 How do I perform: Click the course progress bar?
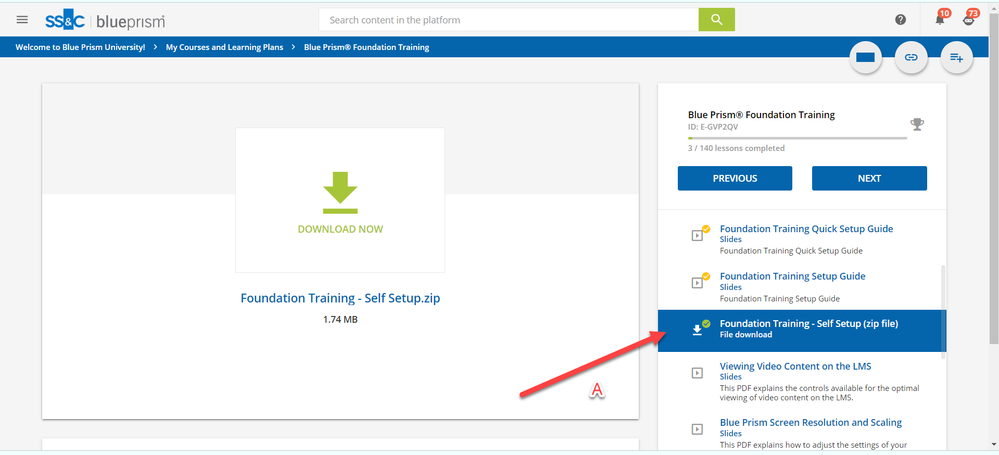tap(797, 138)
